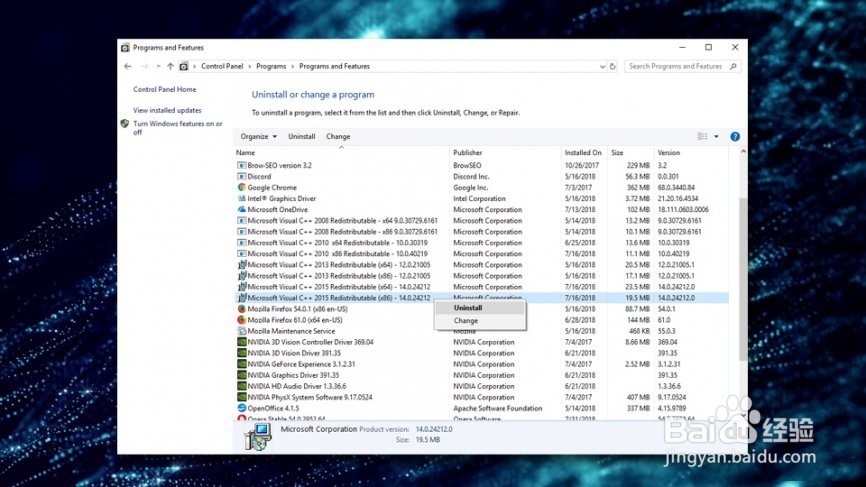The width and height of the screenshot is (866, 487).
Task: Sort by Installed On column header
Action: tap(584, 152)
